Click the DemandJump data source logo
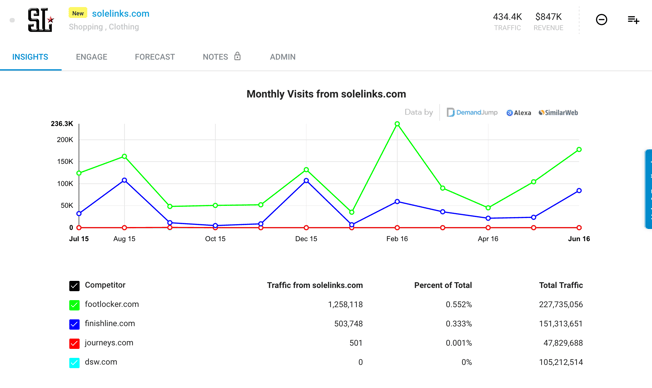Image resolution: width=652 pixels, height=388 pixels. (x=472, y=112)
